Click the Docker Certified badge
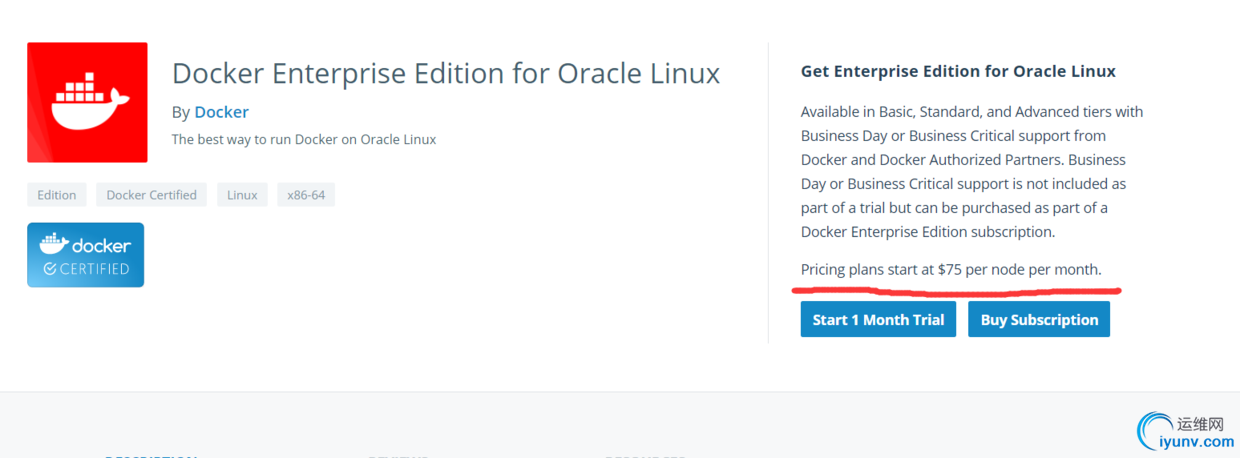The image size is (1240, 458). point(86,255)
